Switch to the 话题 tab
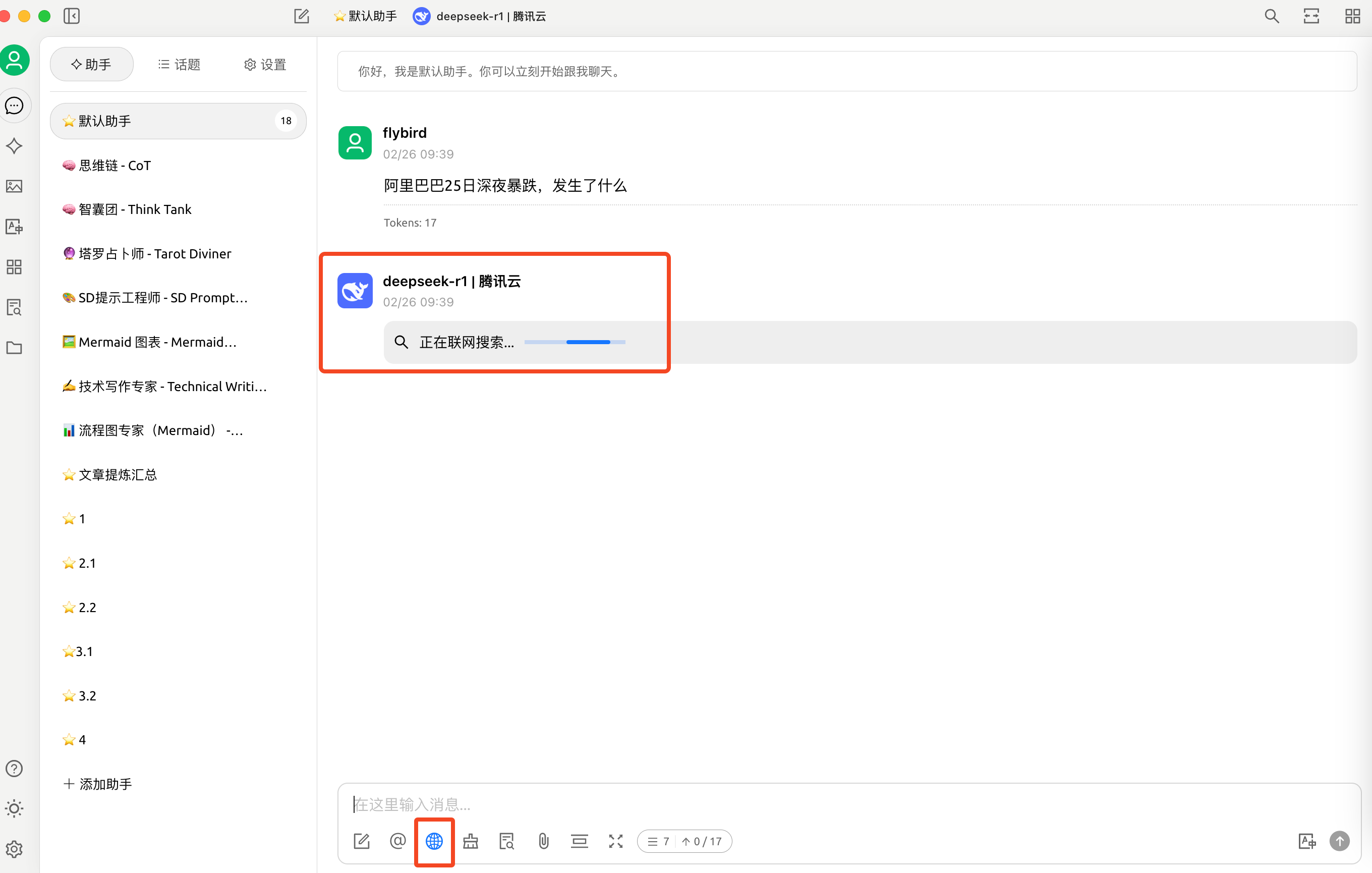 click(x=180, y=65)
